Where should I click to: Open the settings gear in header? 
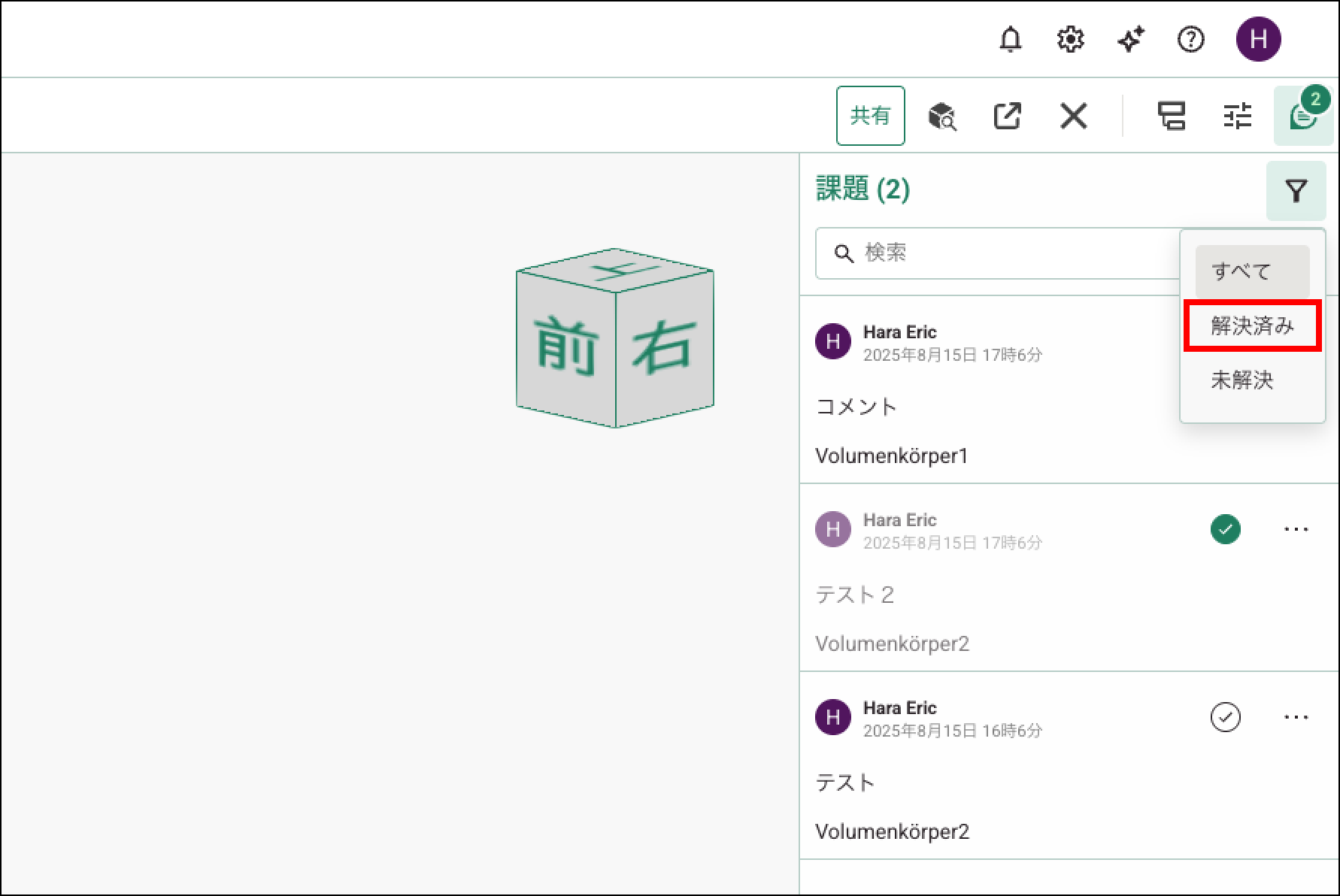click(x=1070, y=39)
